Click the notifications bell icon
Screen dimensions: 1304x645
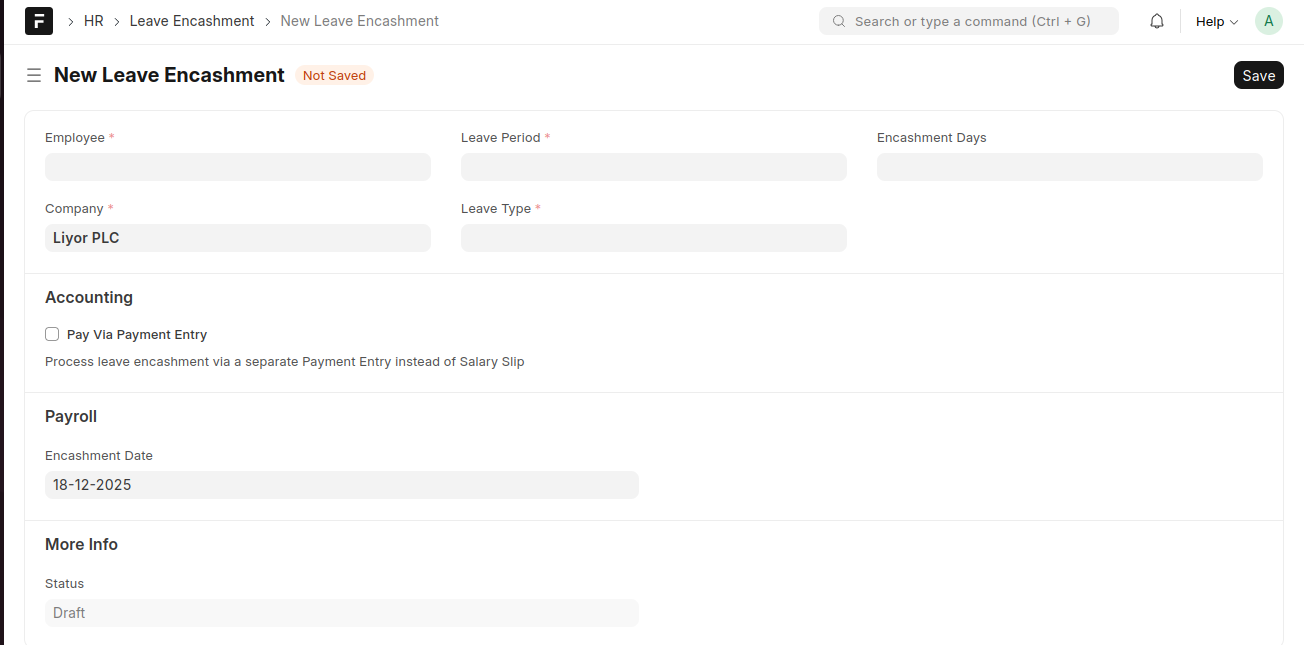coord(1156,20)
